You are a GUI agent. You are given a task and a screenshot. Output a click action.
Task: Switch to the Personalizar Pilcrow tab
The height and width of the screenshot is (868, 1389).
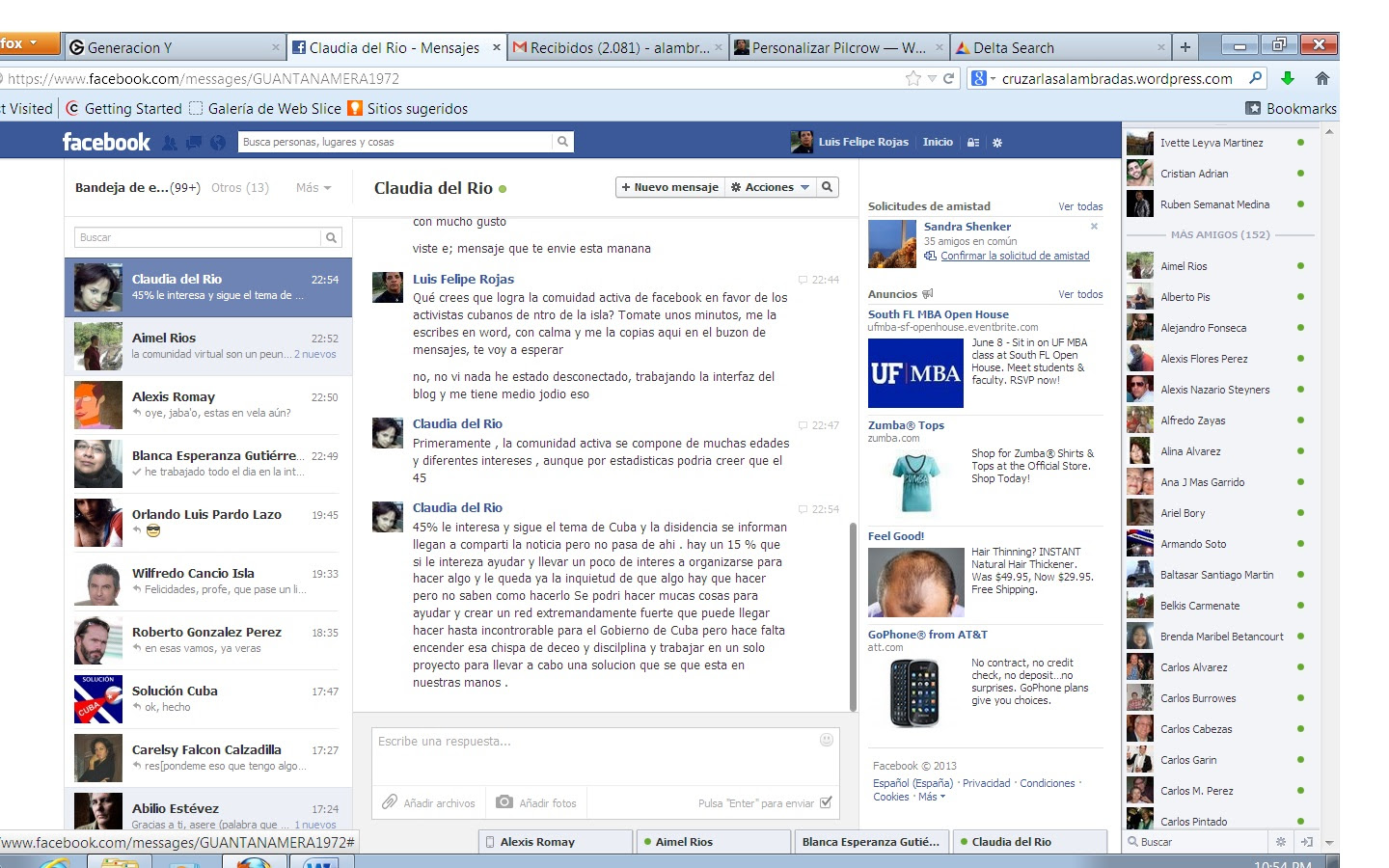[x=838, y=47]
